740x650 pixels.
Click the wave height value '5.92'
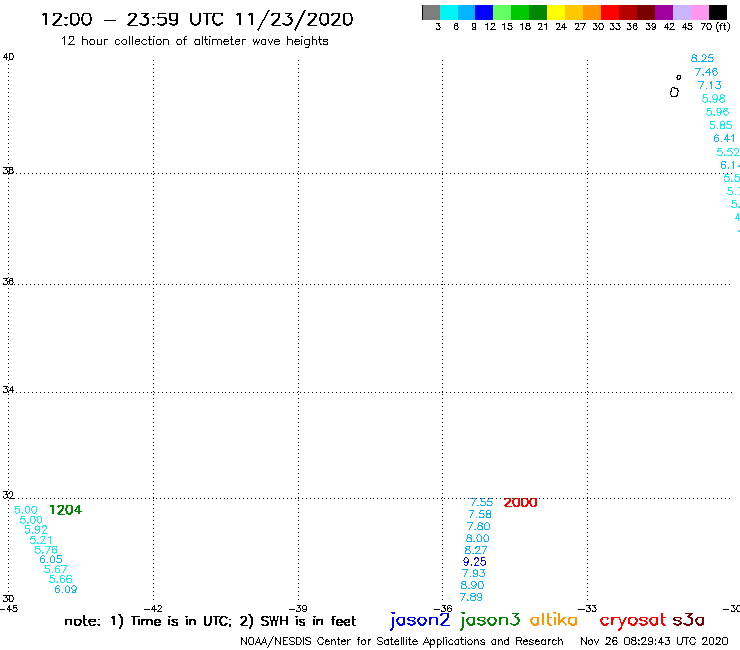click(36, 530)
